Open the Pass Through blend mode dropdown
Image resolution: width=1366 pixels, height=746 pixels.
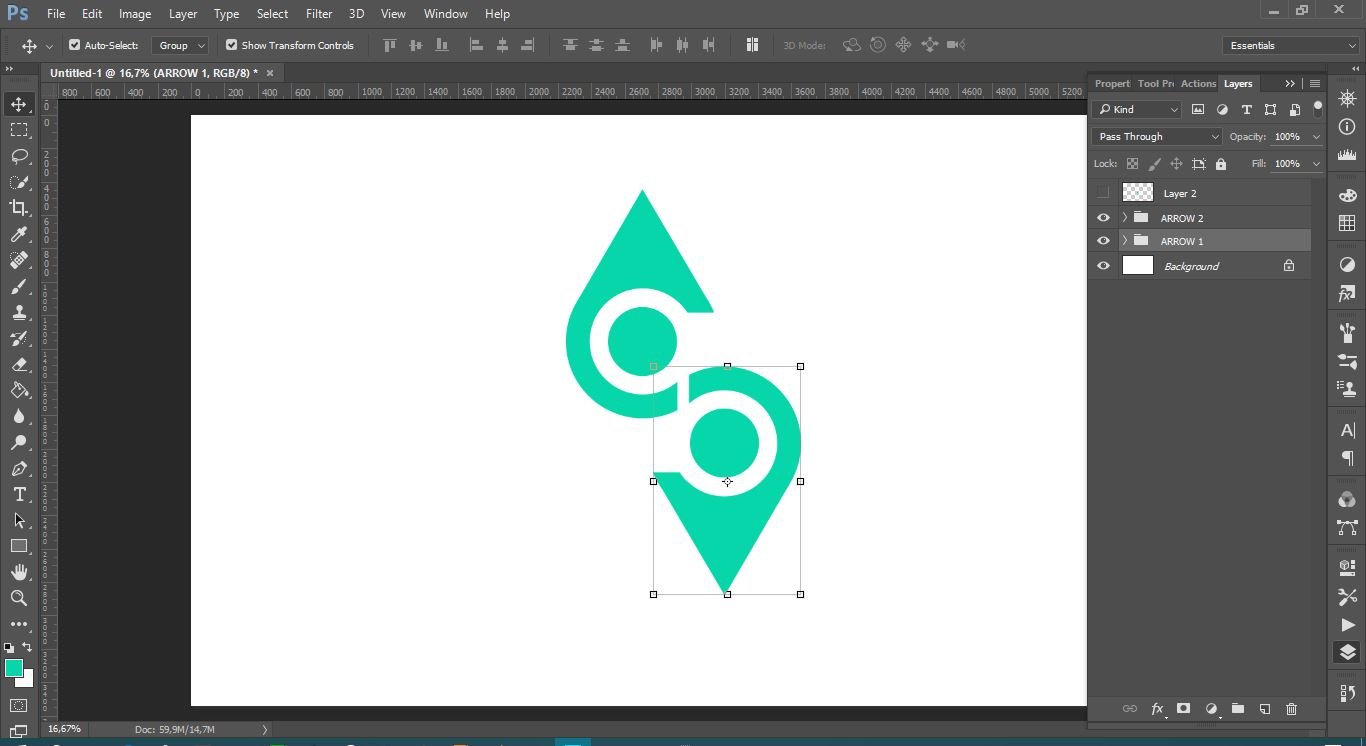click(1157, 137)
